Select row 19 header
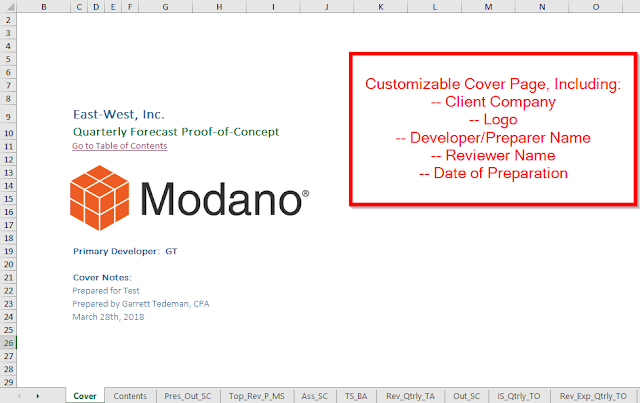Screen dimensions: 640x403 (8, 251)
